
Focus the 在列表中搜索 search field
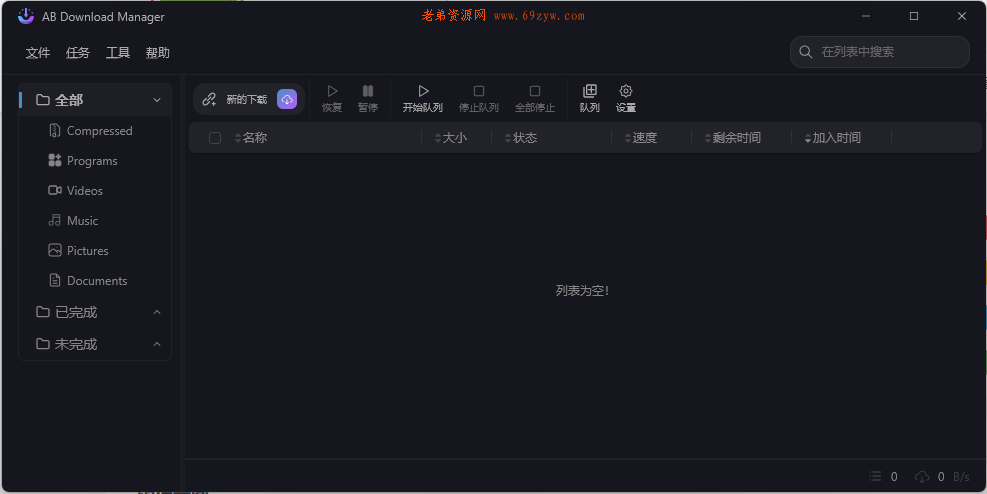879,52
